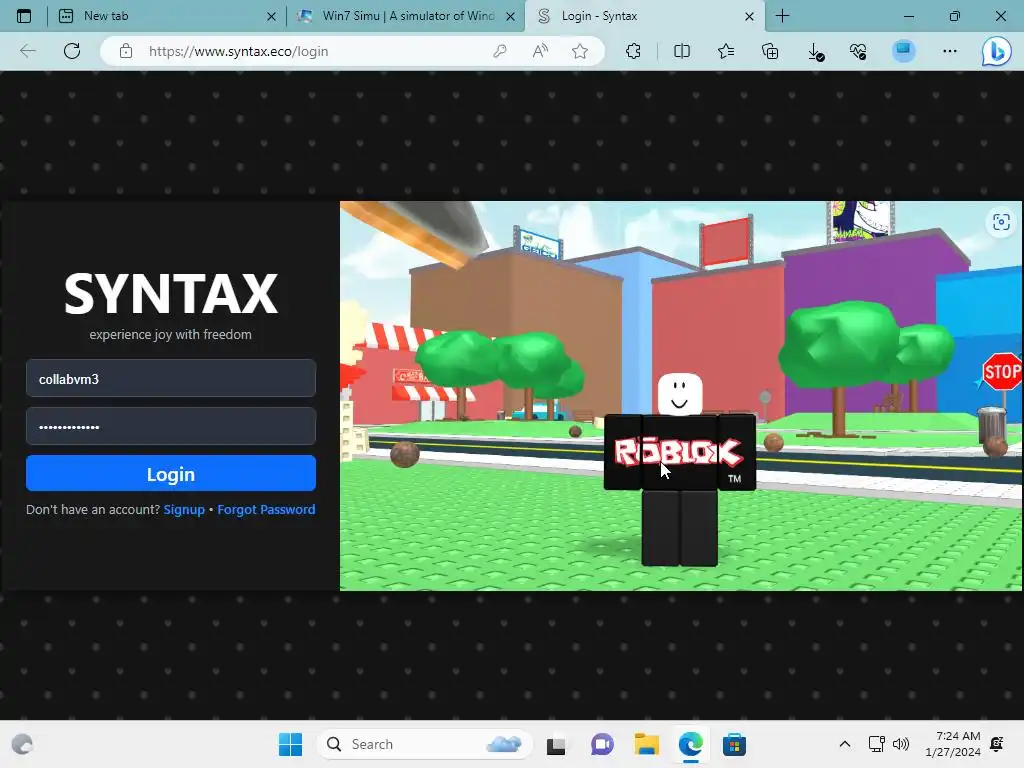Image resolution: width=1024 pixels, height=768 pixels.
Task: Go back to the previous page
Action: click(x=27, y=51)
